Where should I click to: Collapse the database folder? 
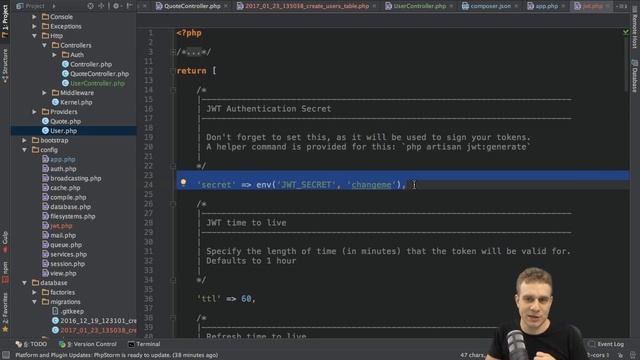click(x=24, y=283)
